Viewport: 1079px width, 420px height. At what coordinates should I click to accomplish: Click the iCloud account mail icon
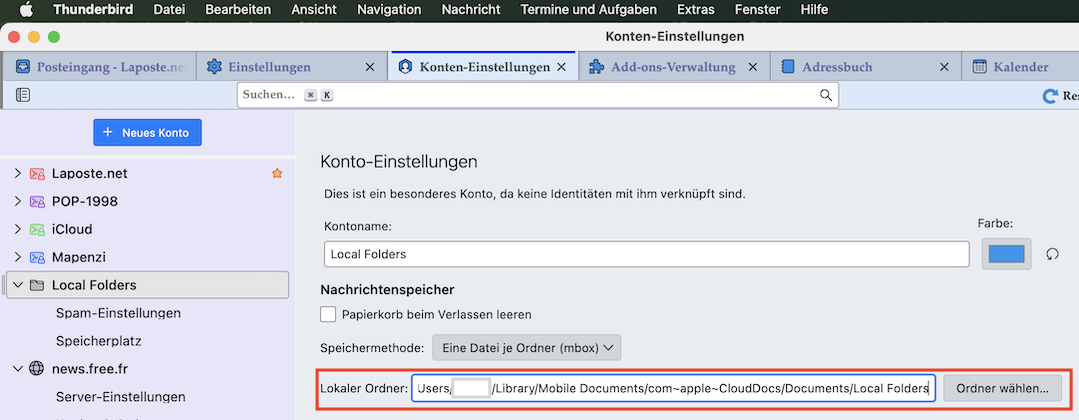click(x=37, y=229)
